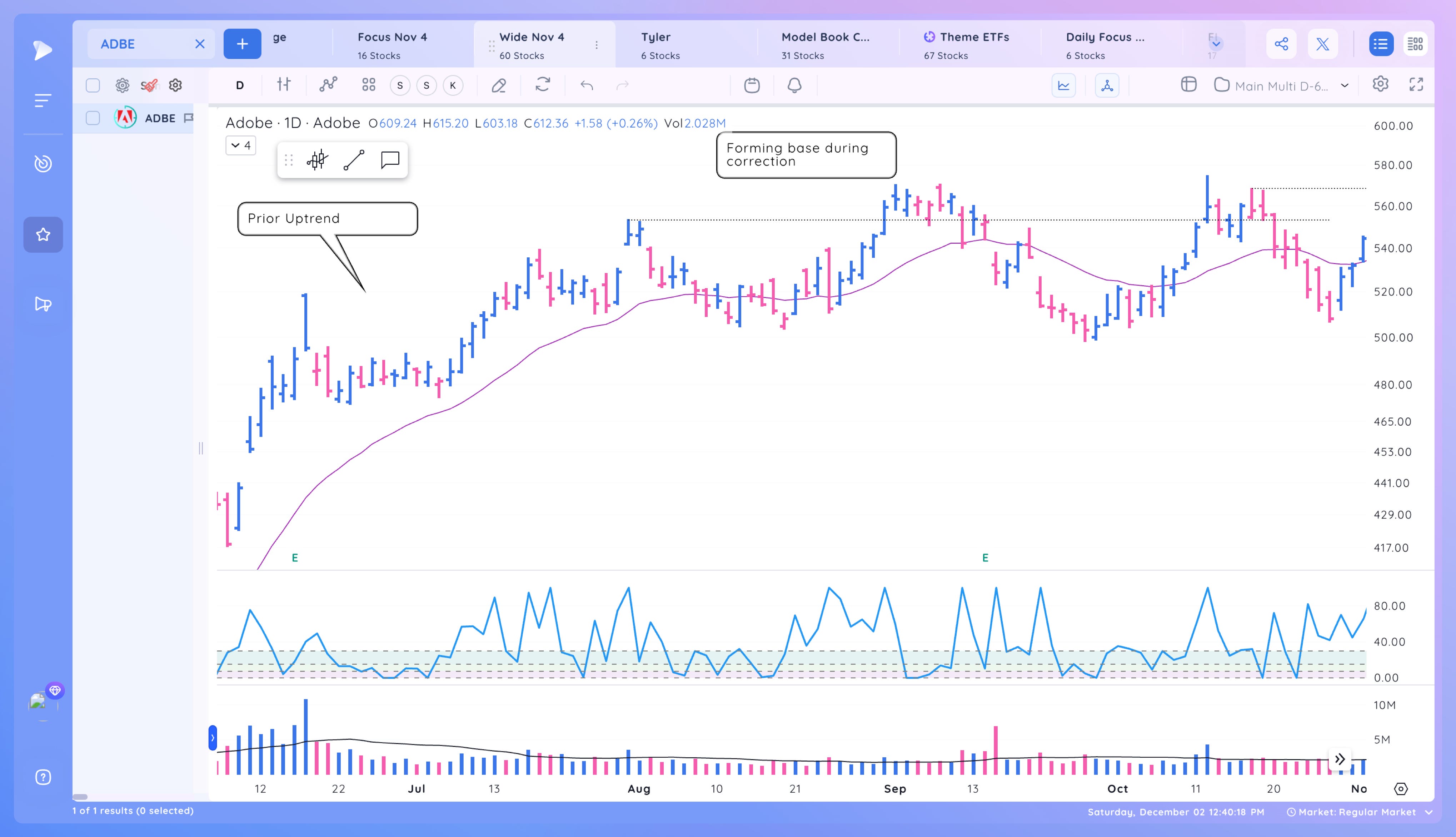
Task: Open the help question mark icon
Action: pyautogui.click(x=43, y=777)
